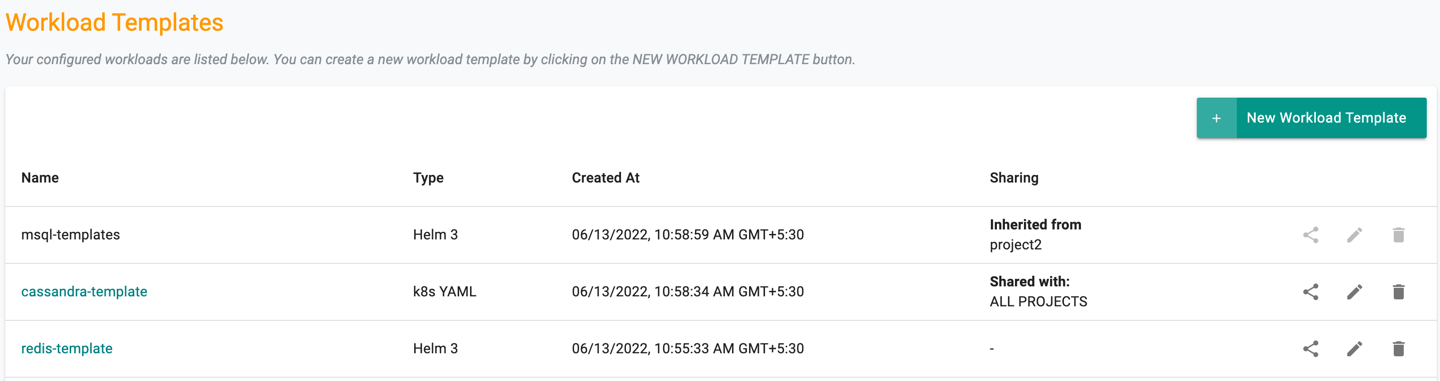Image resolution: width=1440 pixels, height=381 pixels.
Task: Click the ALL PROJECTS sharing value
Action: coord(1038,302)
